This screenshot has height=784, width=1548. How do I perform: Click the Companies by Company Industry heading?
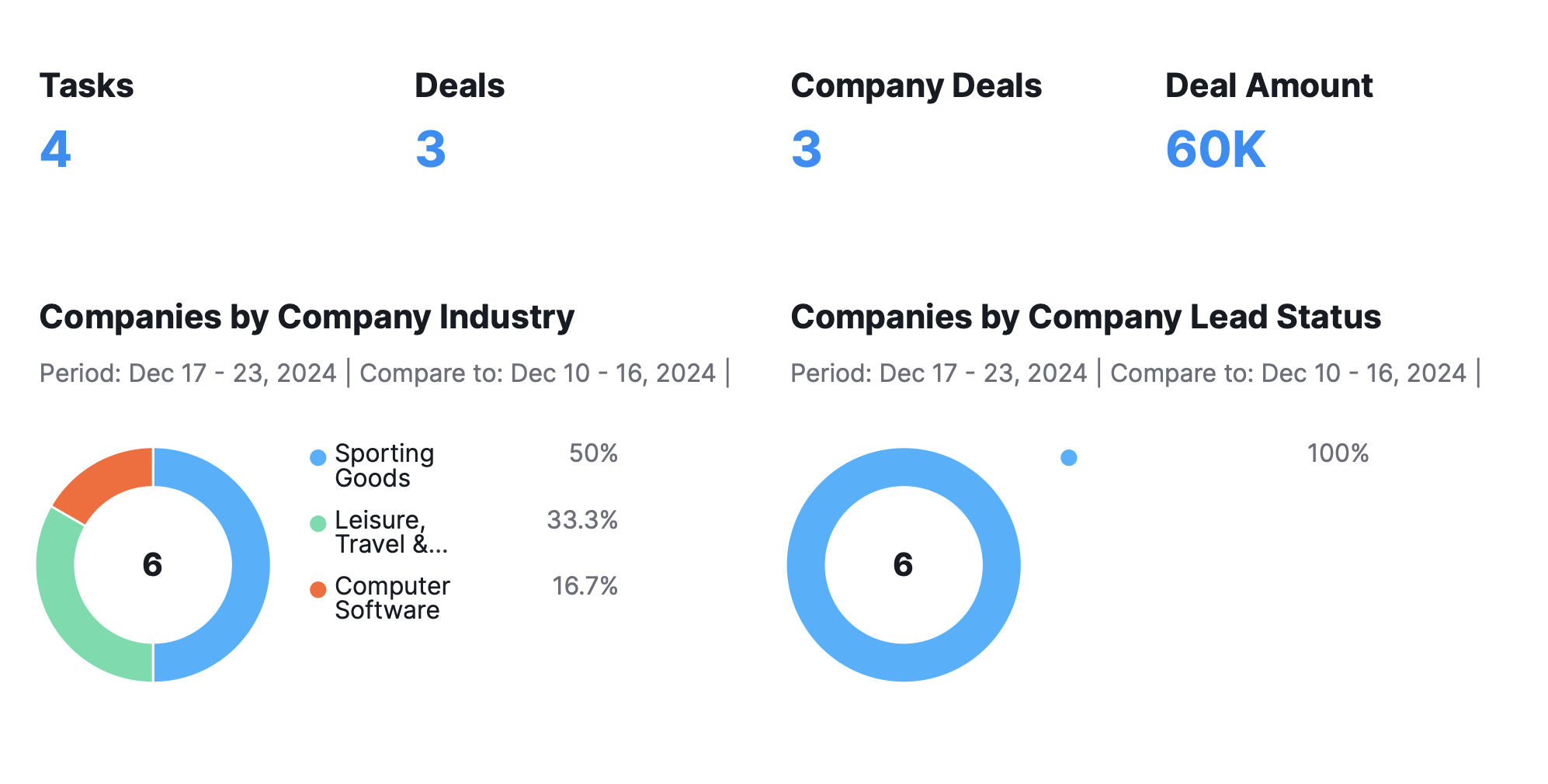tap(307, 317)
